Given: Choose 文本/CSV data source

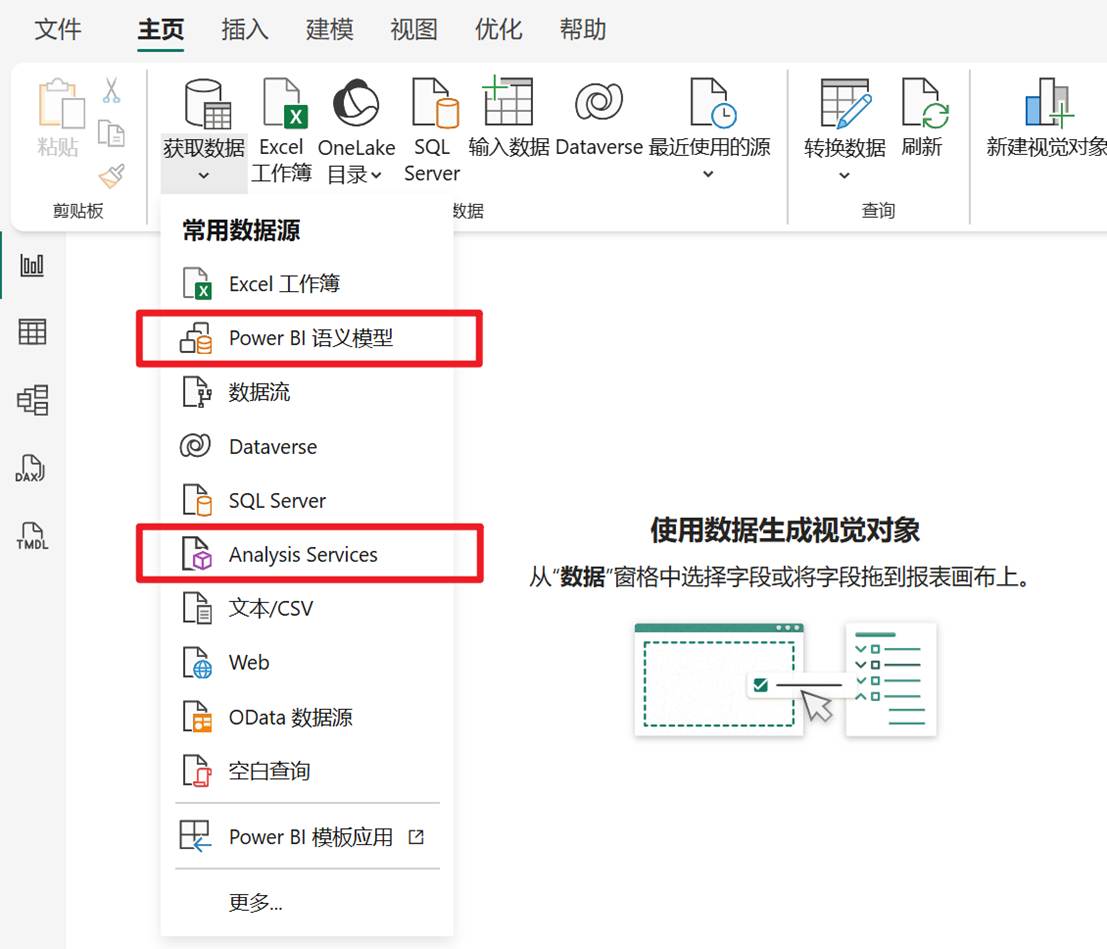Looking at the screenshot, I should (307, 608).
